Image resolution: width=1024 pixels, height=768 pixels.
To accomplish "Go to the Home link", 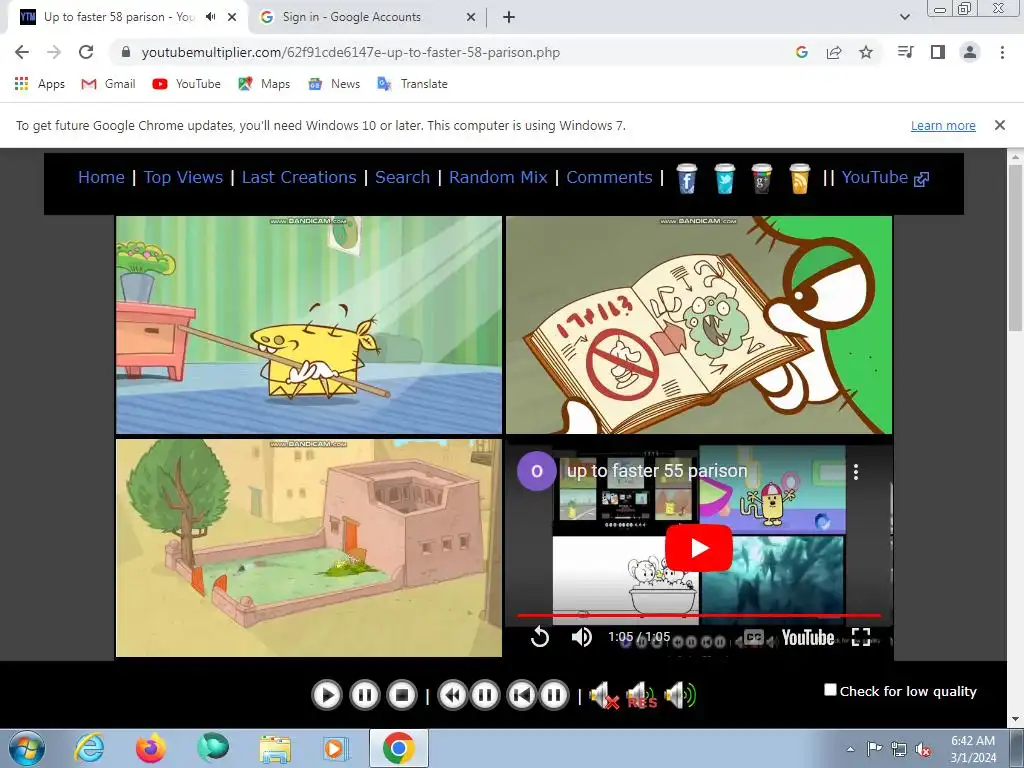I will coord(101,177).
